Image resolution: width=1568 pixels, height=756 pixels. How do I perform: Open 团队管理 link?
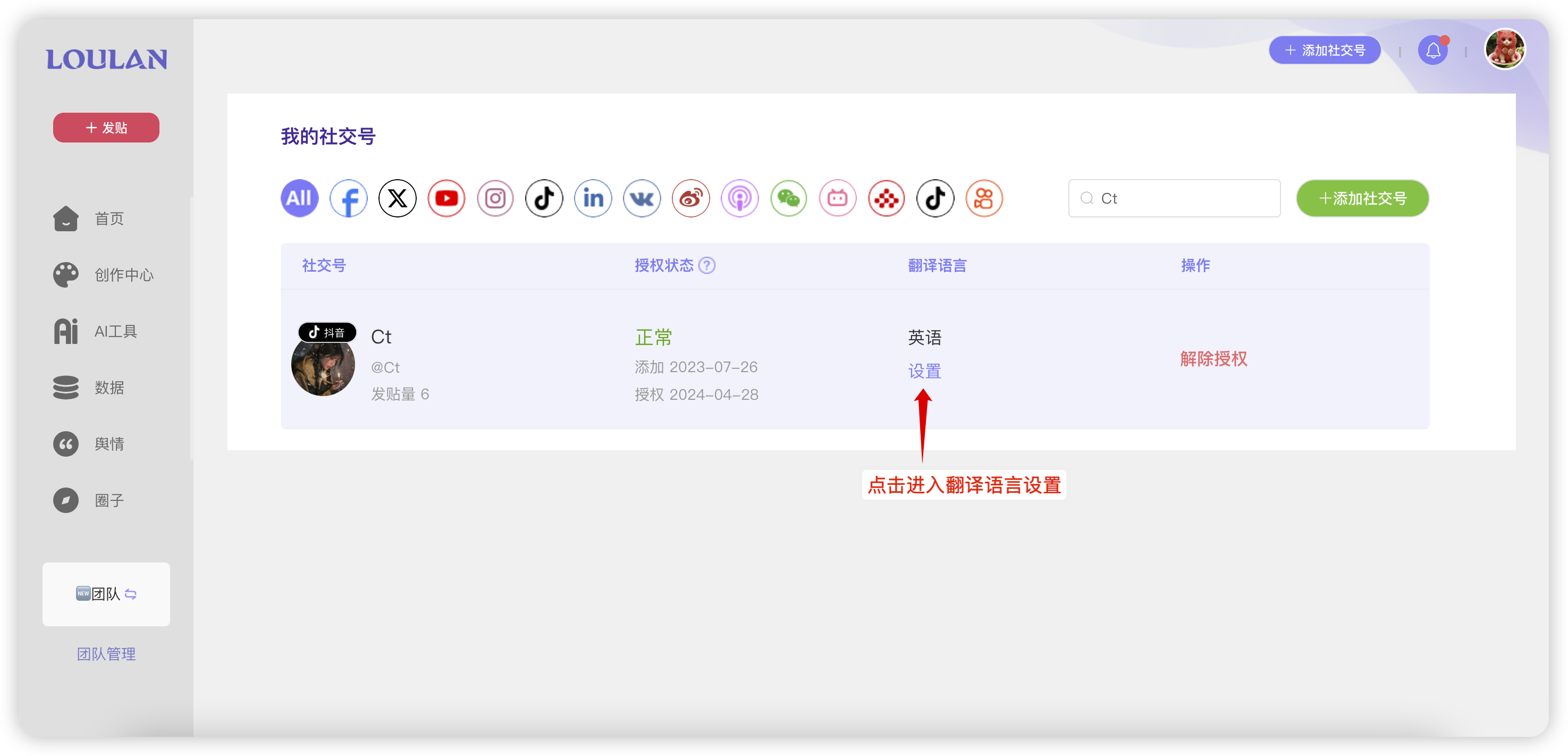(106, 654)
